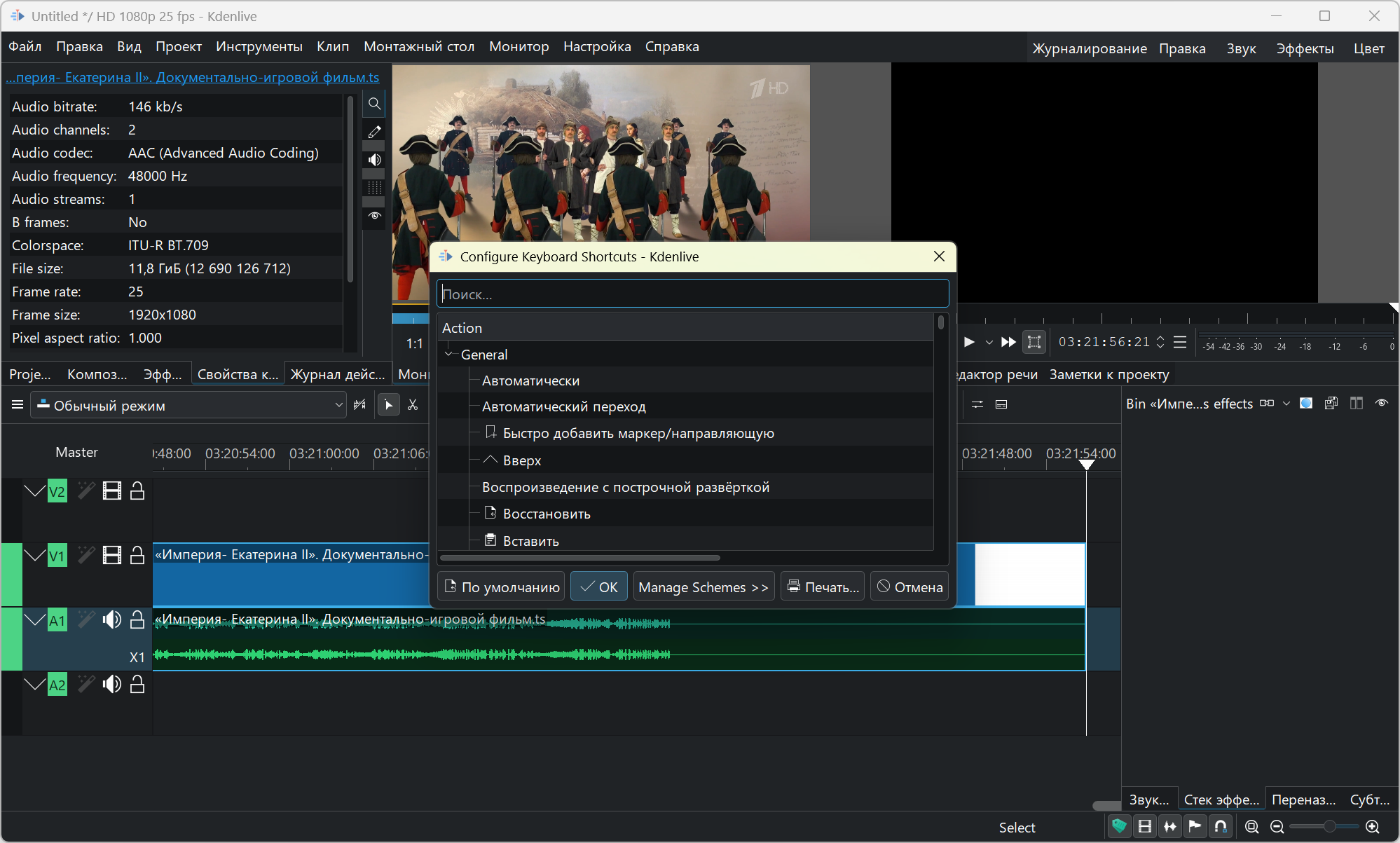The image size is (1400, 843).
Task: Toggle snapping magnet icon in status bar
Action: pos(1221,827)
